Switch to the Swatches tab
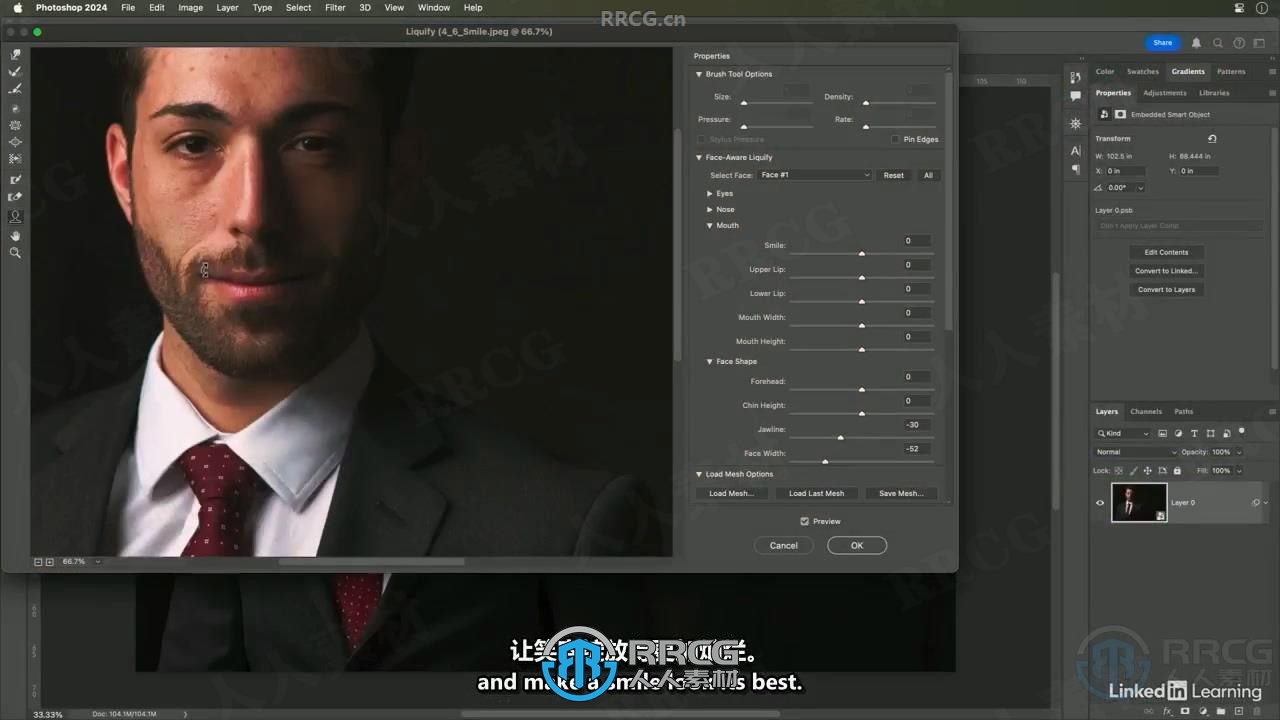This screenshot has height=720, width=1280. pos(1143,71)
